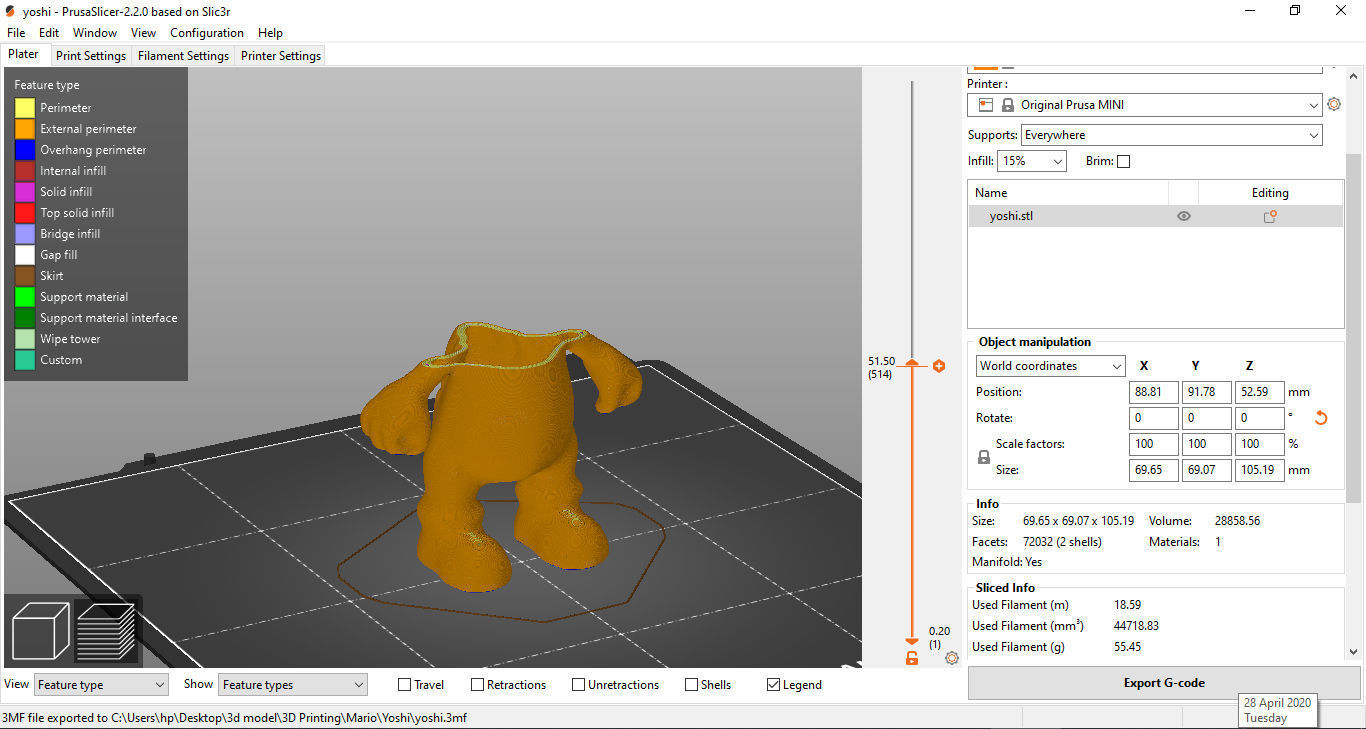Viewport: 1366px width, 729px height.
Task: Click the Size X field 69.65
Action: pos(1154,470)
